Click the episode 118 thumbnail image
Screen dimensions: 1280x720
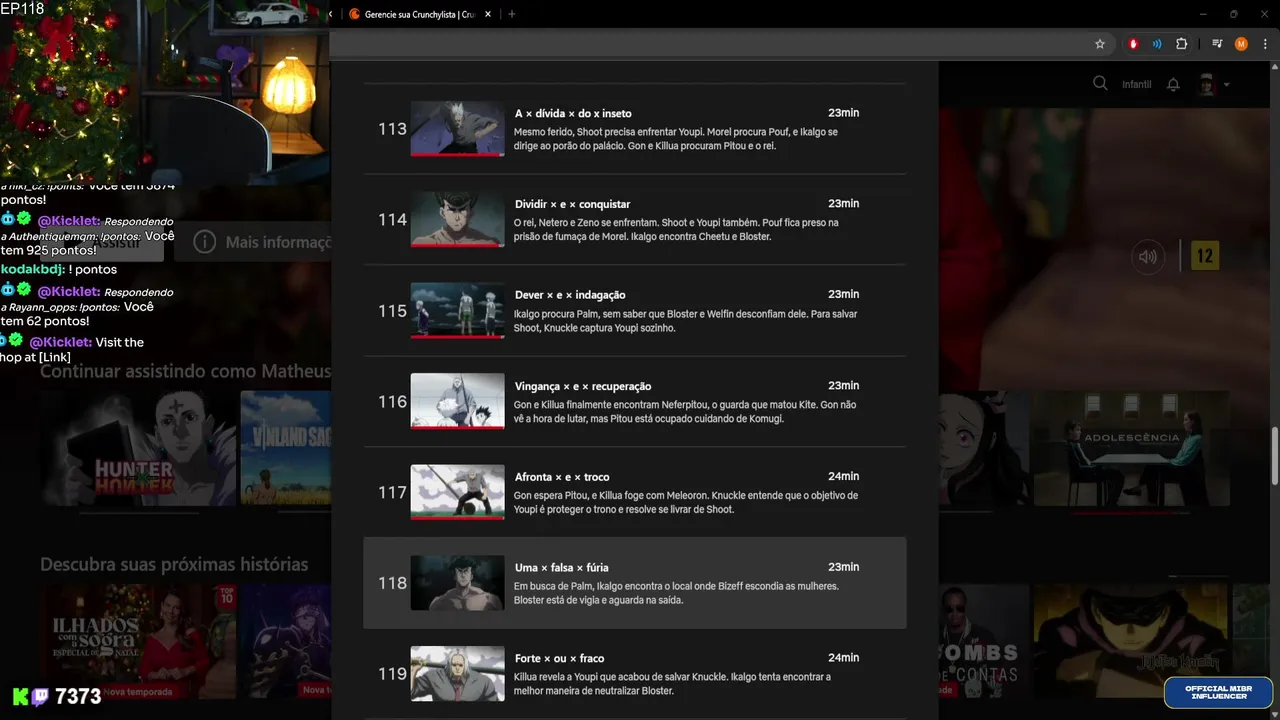click(457, 583)
